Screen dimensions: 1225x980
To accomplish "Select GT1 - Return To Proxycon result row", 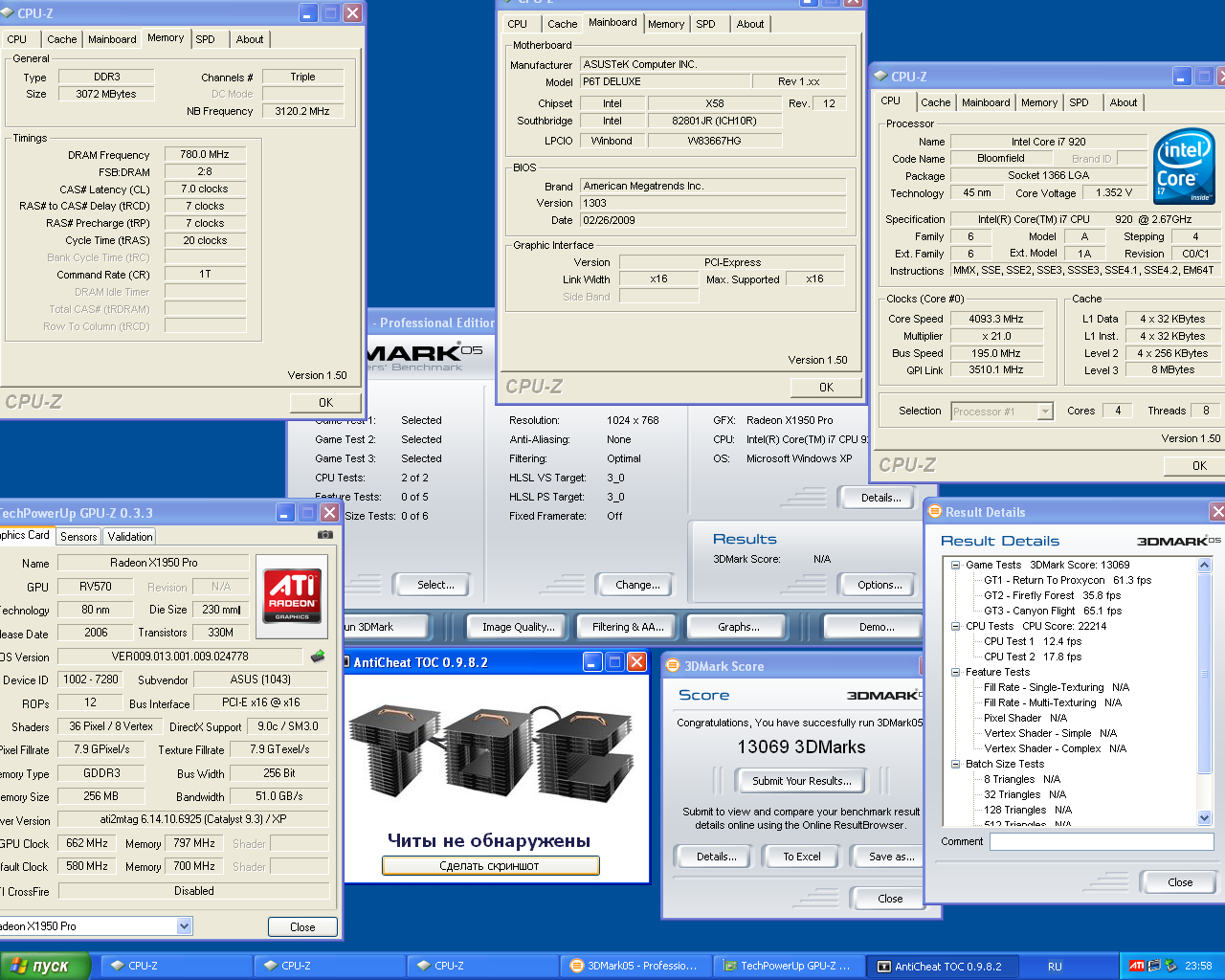I will [1067, 580].
